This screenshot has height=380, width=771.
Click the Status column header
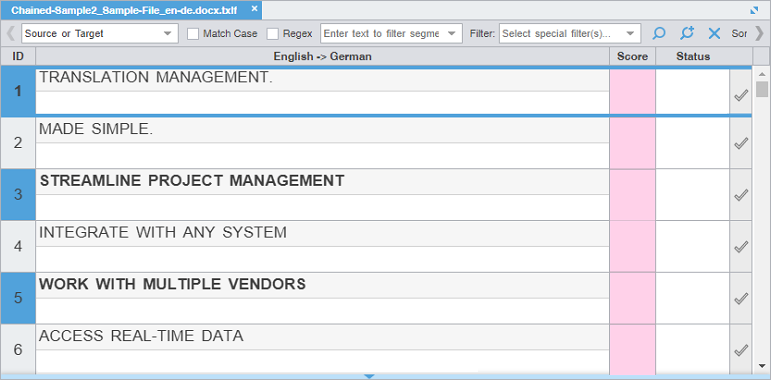point(693,57)
